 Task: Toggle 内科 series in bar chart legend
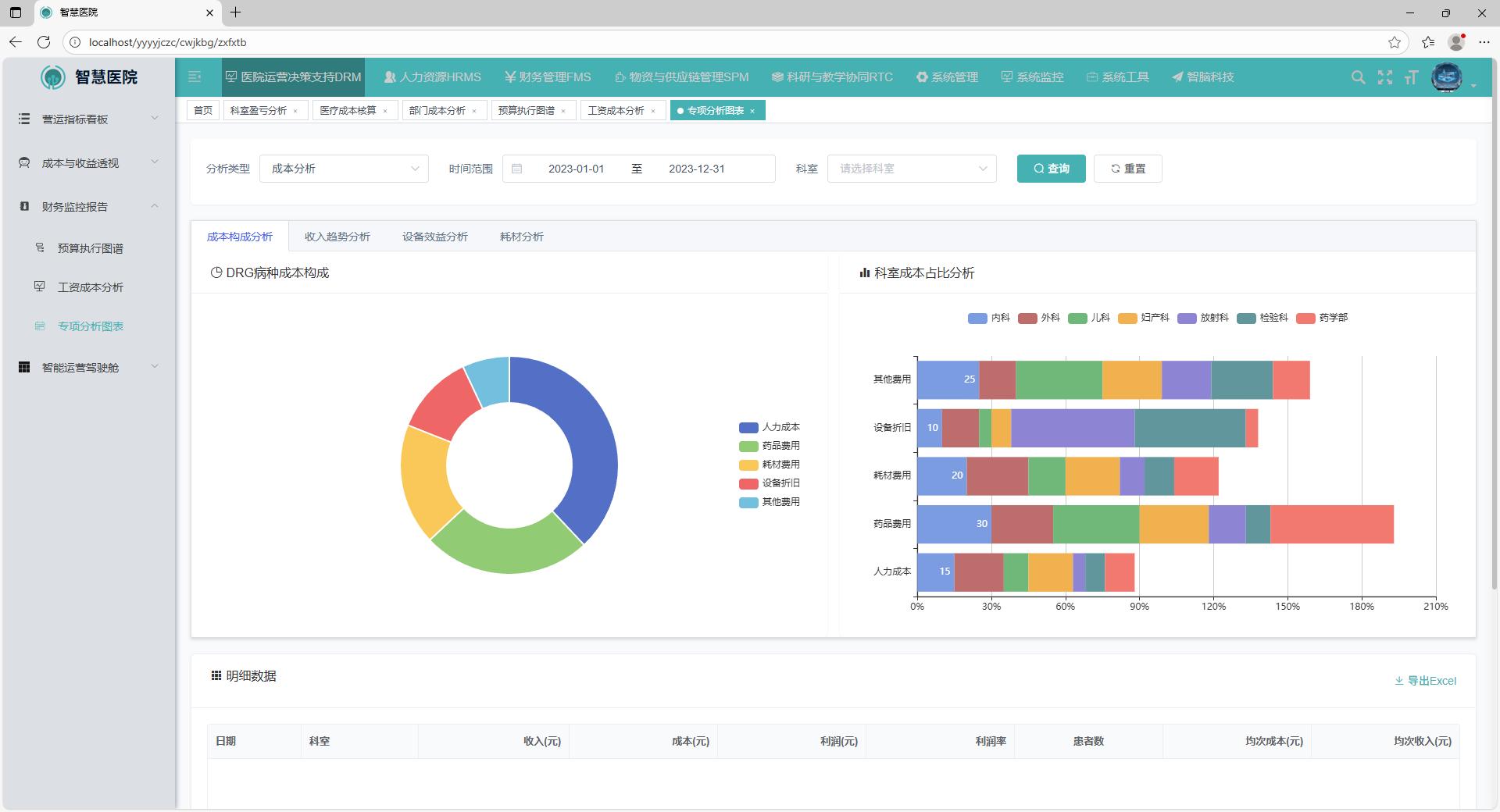pyautogui.click(x=989, y=318)
